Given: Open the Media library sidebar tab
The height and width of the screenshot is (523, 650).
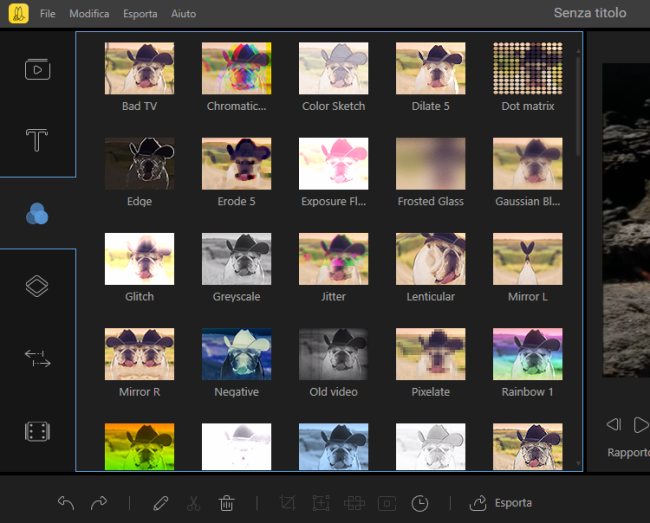Looking at the screenshot, I should [x=37, y=70].
